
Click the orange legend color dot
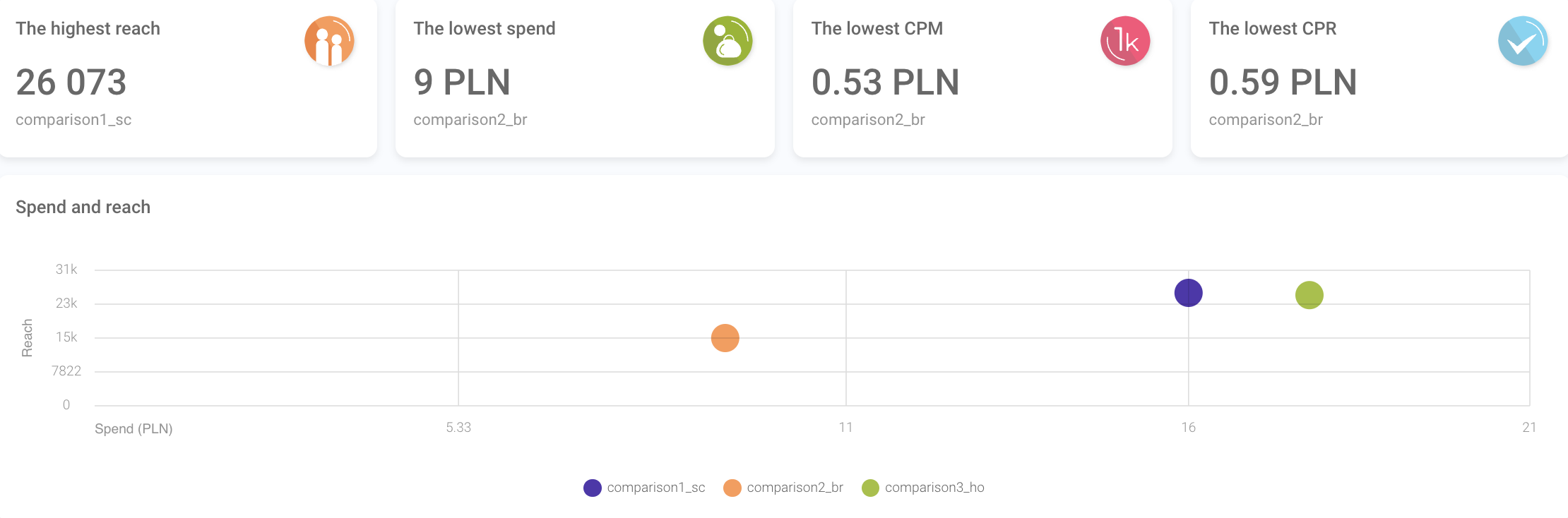pyautogui.click(x=732, y=488)
